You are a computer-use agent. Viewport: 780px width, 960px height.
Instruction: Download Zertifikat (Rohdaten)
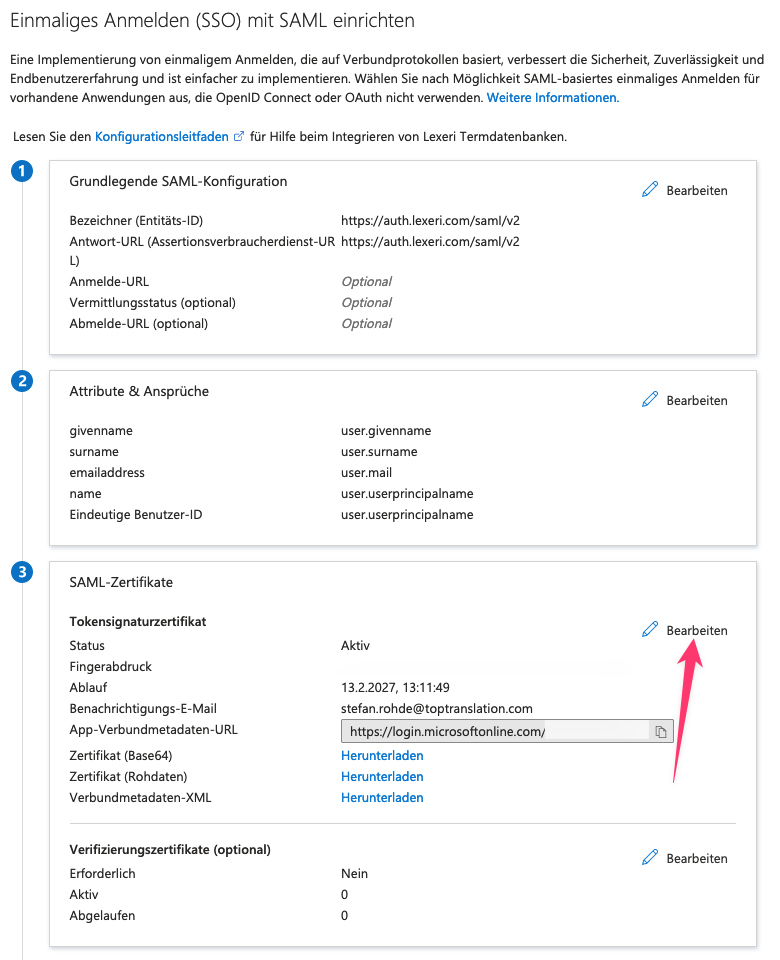pyautogui.click(x=382, y=776)
